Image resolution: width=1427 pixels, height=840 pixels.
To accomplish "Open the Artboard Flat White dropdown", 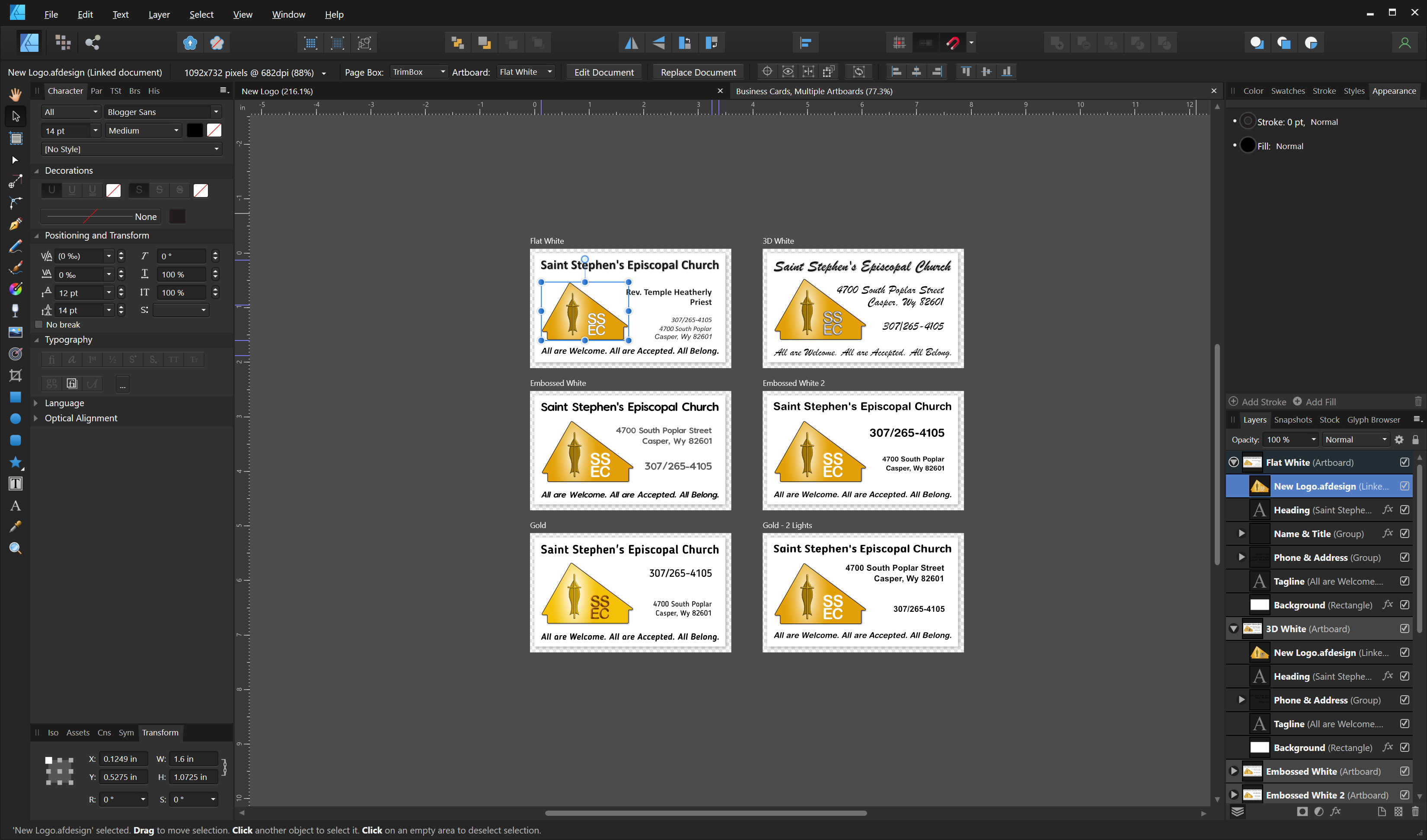I will [x=526, y=72].
